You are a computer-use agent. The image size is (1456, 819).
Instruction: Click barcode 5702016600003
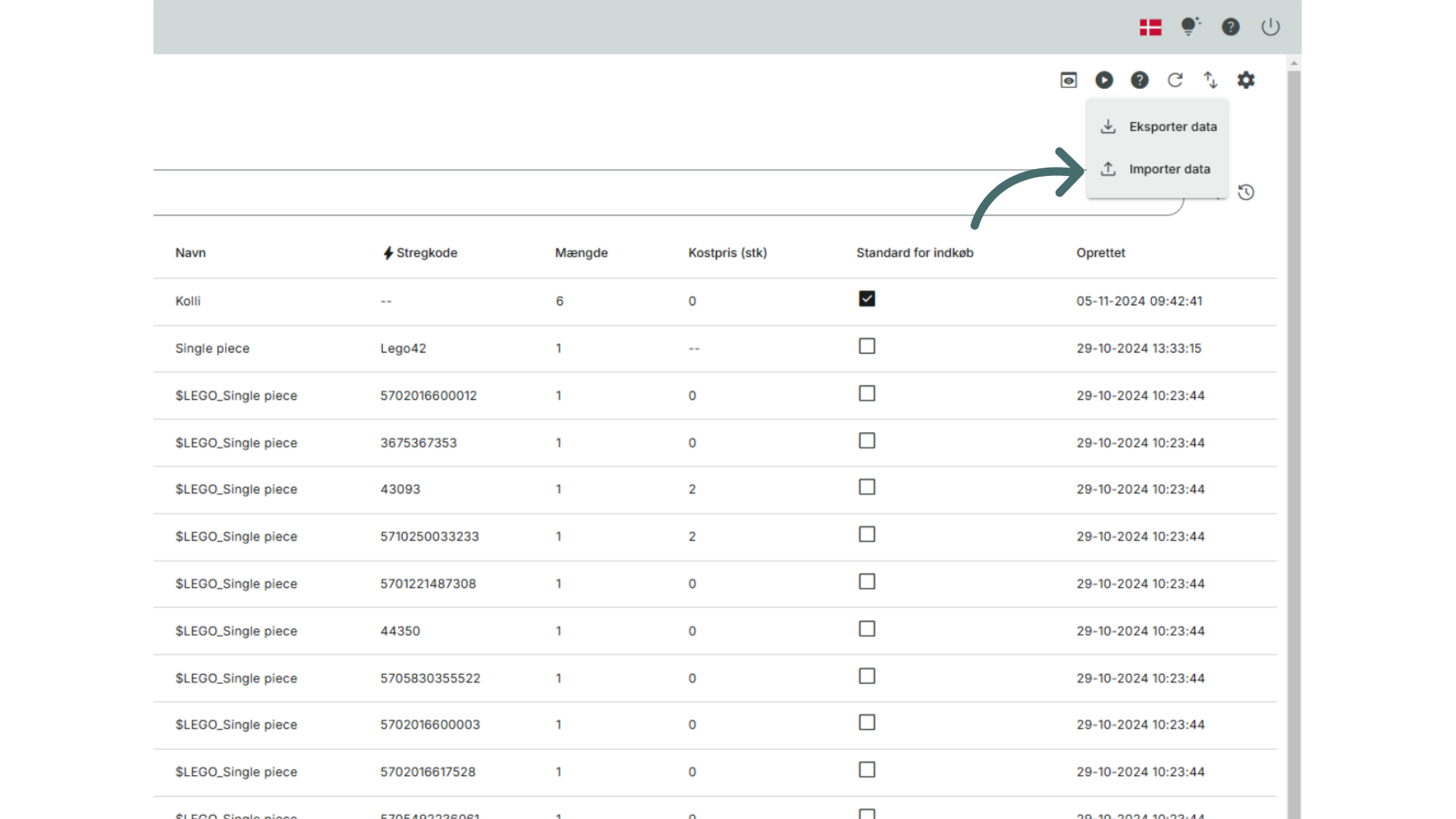point(430,725)
